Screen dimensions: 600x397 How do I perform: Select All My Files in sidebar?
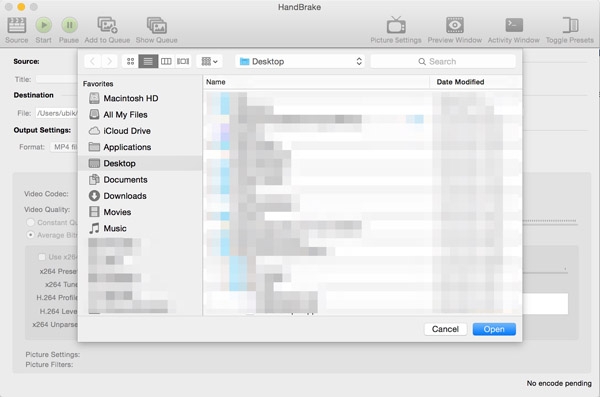point(140,114)
